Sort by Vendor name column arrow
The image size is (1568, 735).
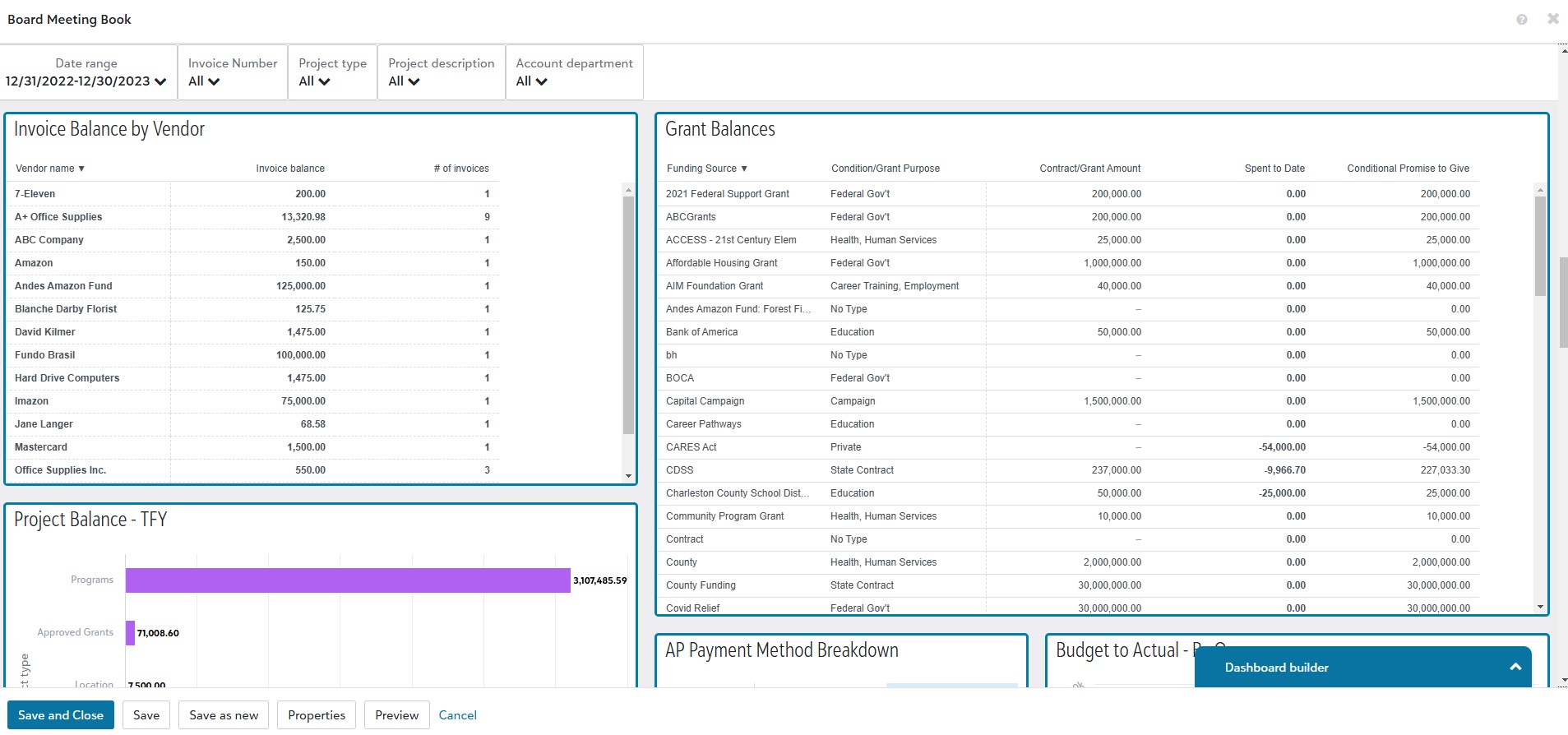pyautogui.click(x=81, y=169)
